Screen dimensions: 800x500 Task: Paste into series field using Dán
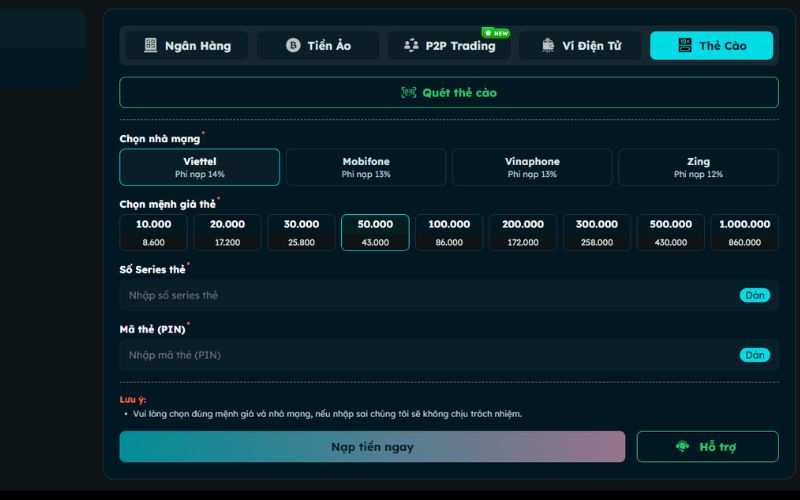click(x=755, y=295)
